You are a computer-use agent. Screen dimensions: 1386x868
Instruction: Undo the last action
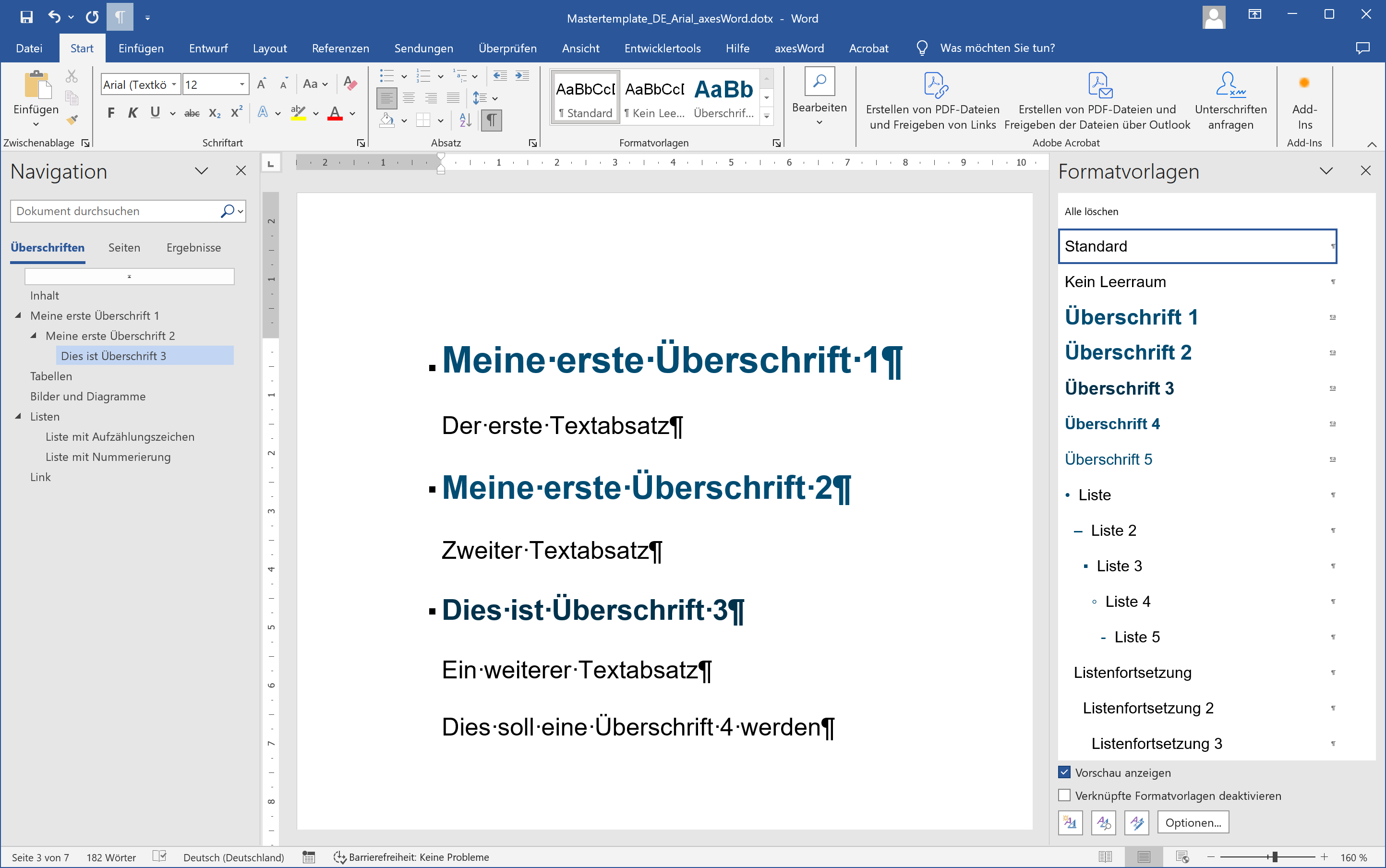pyautogui.click(x=54, y=17)
